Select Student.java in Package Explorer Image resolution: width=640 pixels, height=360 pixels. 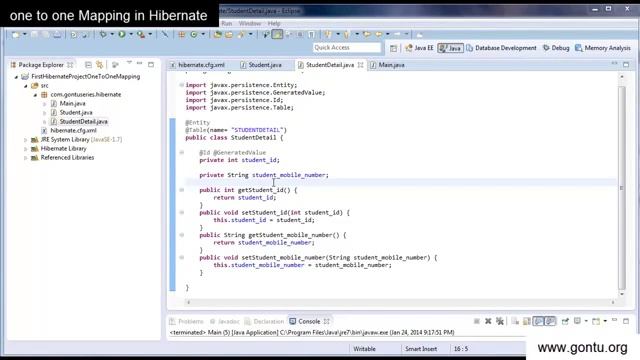[x=72, y=113]
